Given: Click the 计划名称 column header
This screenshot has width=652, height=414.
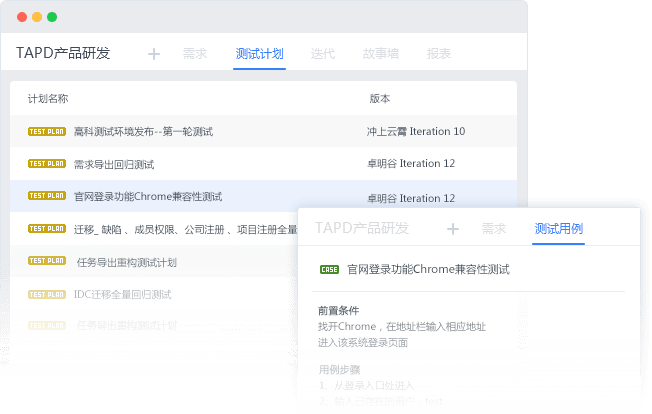Looking at the screenshot, I should [48, 99].
